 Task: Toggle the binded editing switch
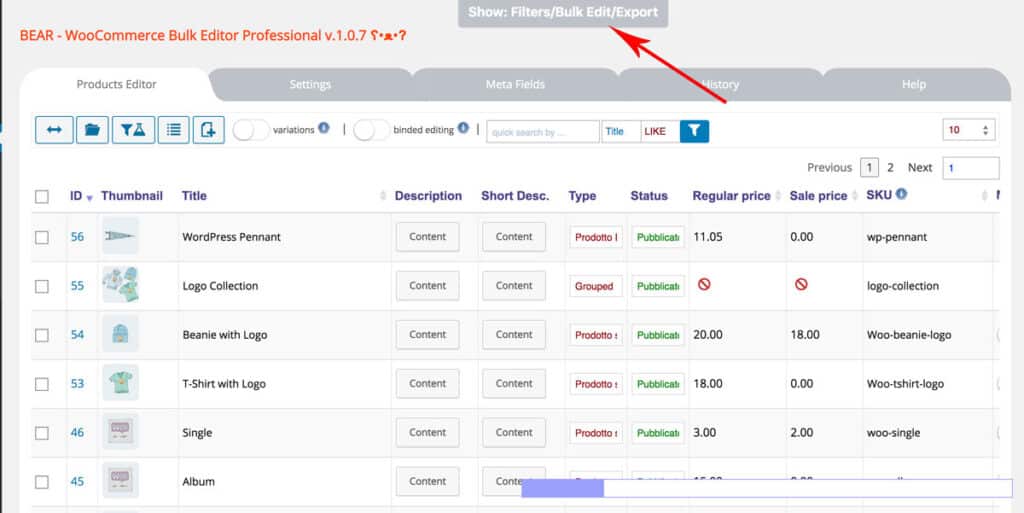[372, 130]
